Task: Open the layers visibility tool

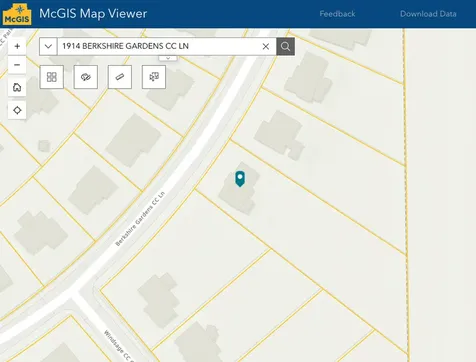Action: pos(86,77)
